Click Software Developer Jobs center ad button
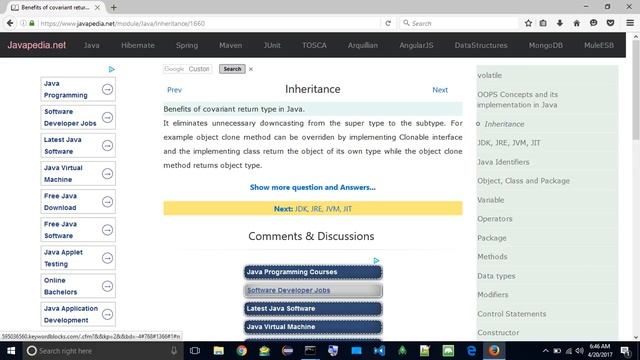The image size is (640, 360). 313,290
